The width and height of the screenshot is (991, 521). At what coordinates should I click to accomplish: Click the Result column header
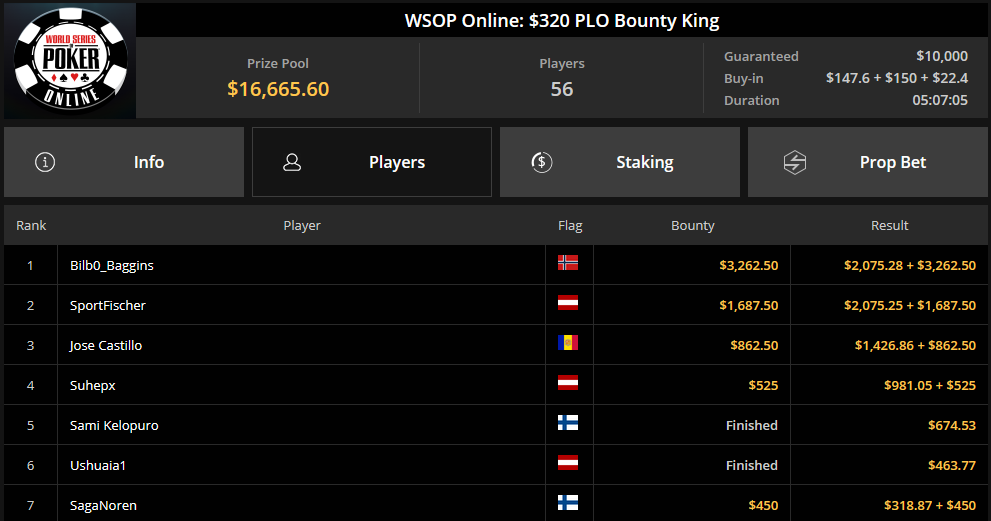[889, 225]
